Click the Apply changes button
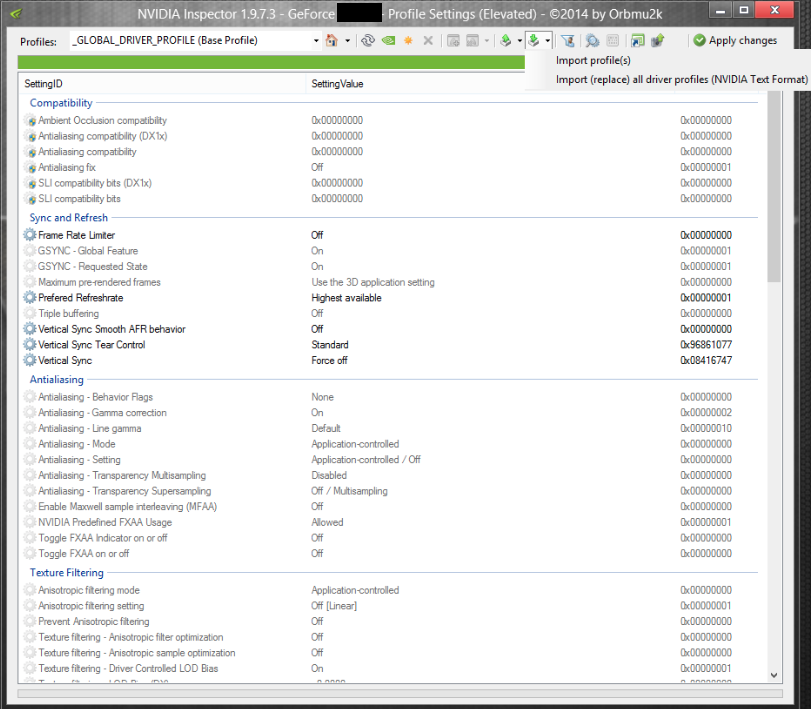 click(735, 40)
